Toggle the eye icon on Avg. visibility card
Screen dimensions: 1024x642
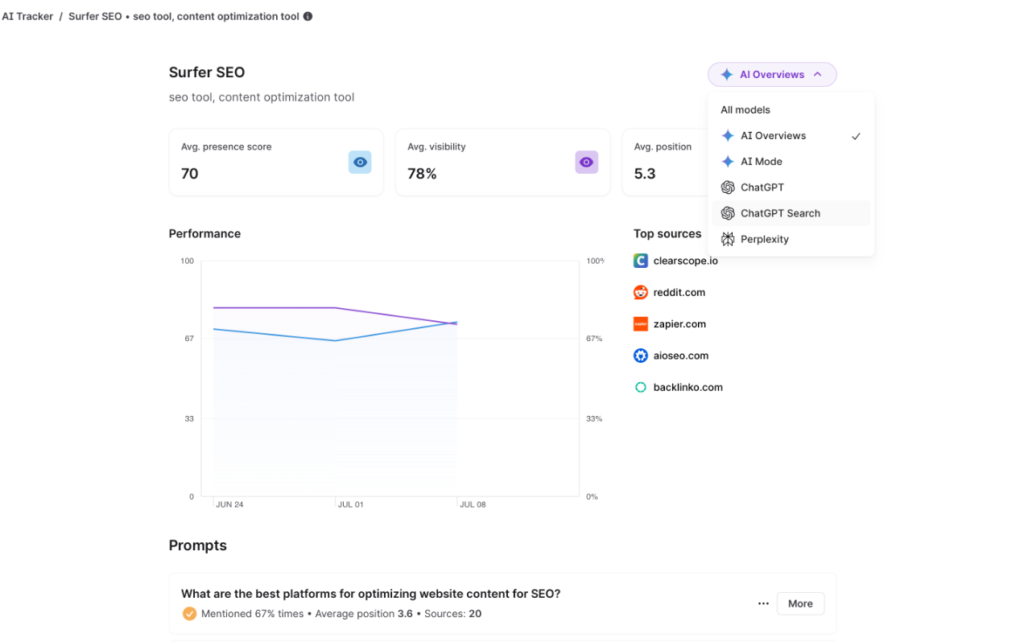[585, 161]
